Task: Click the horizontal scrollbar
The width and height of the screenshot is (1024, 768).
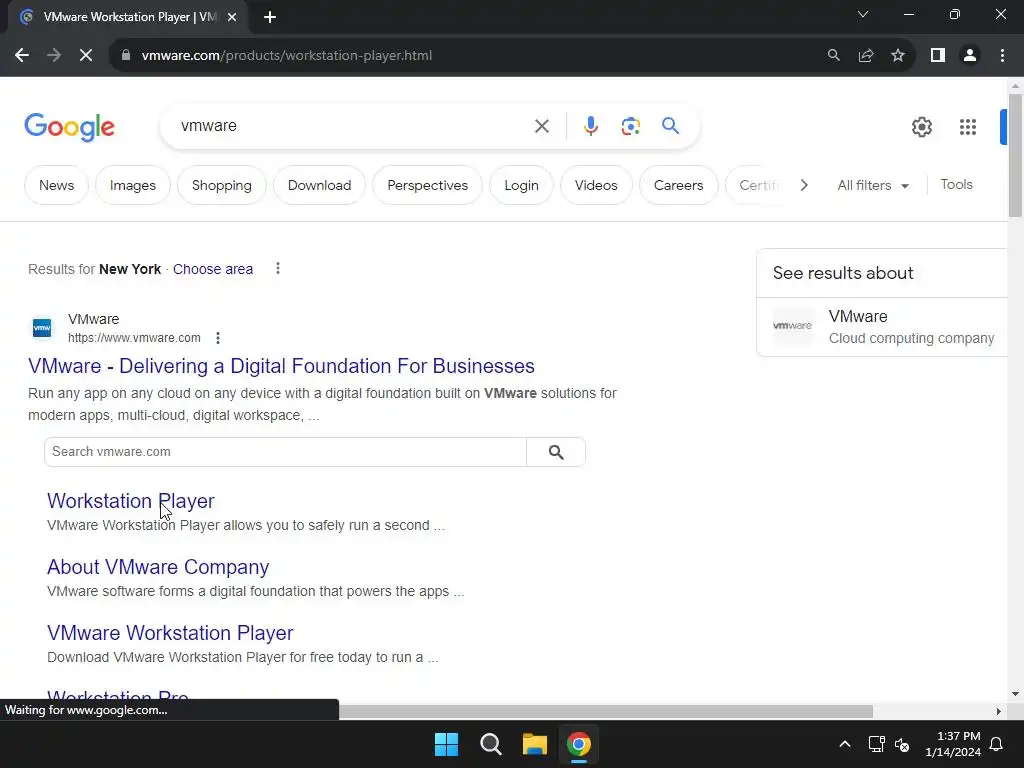Action: pyautogui.click(x=606, y=711)
